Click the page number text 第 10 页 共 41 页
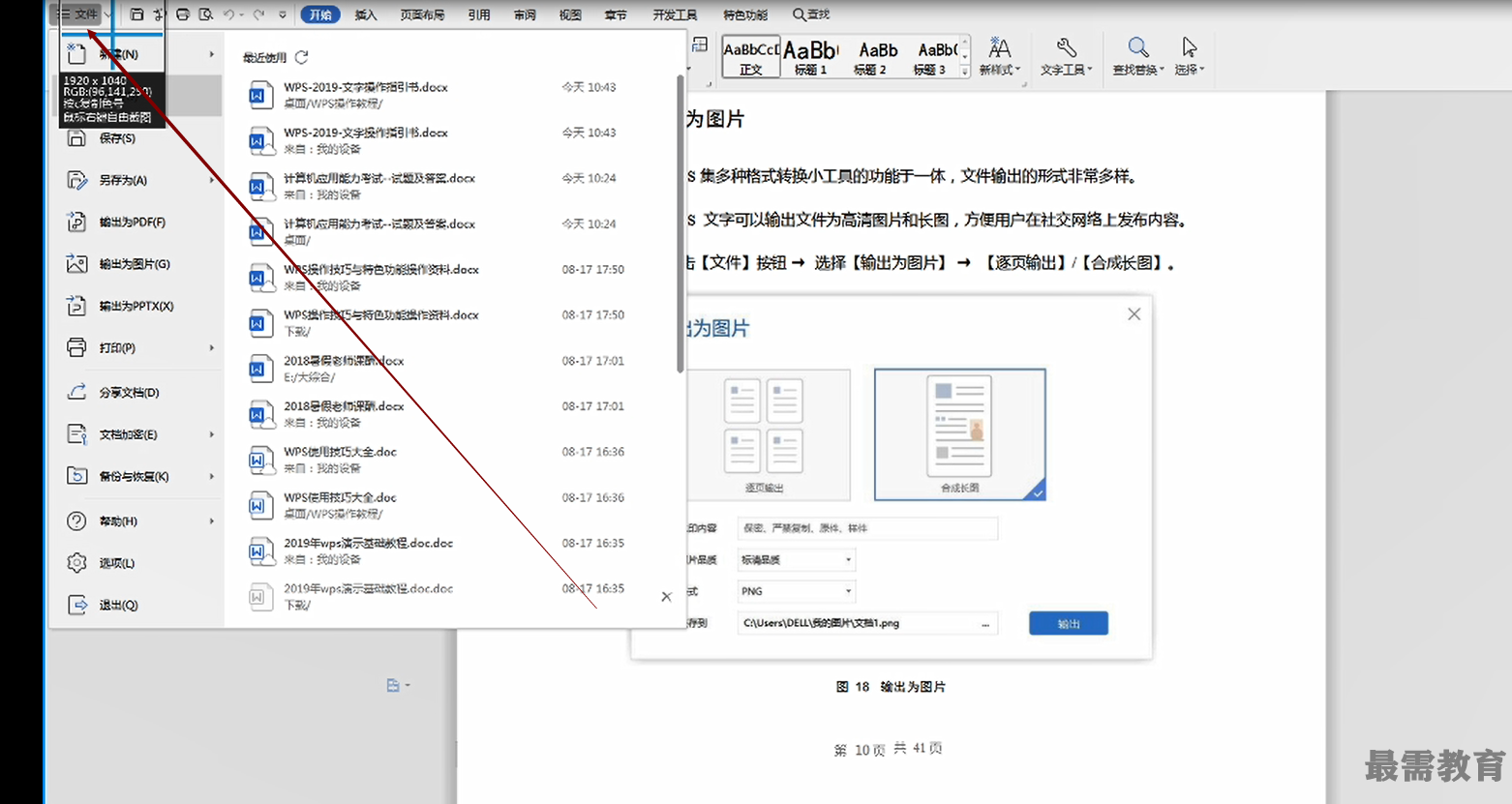This screenshot has height=804, width=1512. point(888,749)
